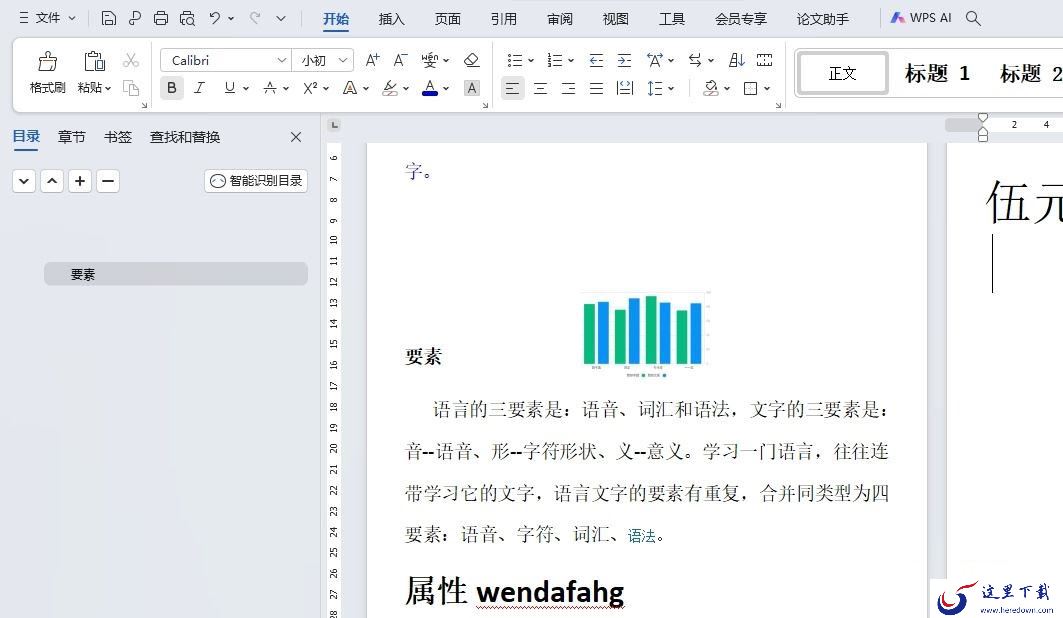The width and height of the screenshot is (1063, 618).
Task: Click the Search magnifier icon
Action: [973, 18]
